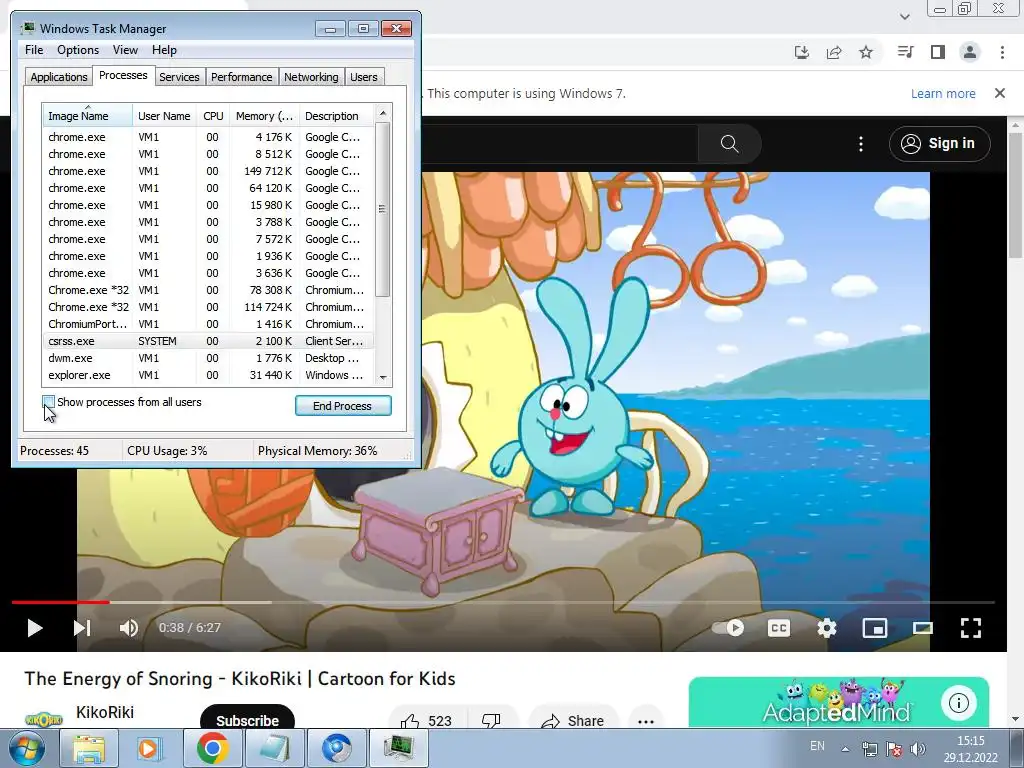Dismiss the Windows 7 infobar
Viewport: 1024px width, 768px height.
point(1000,93)
